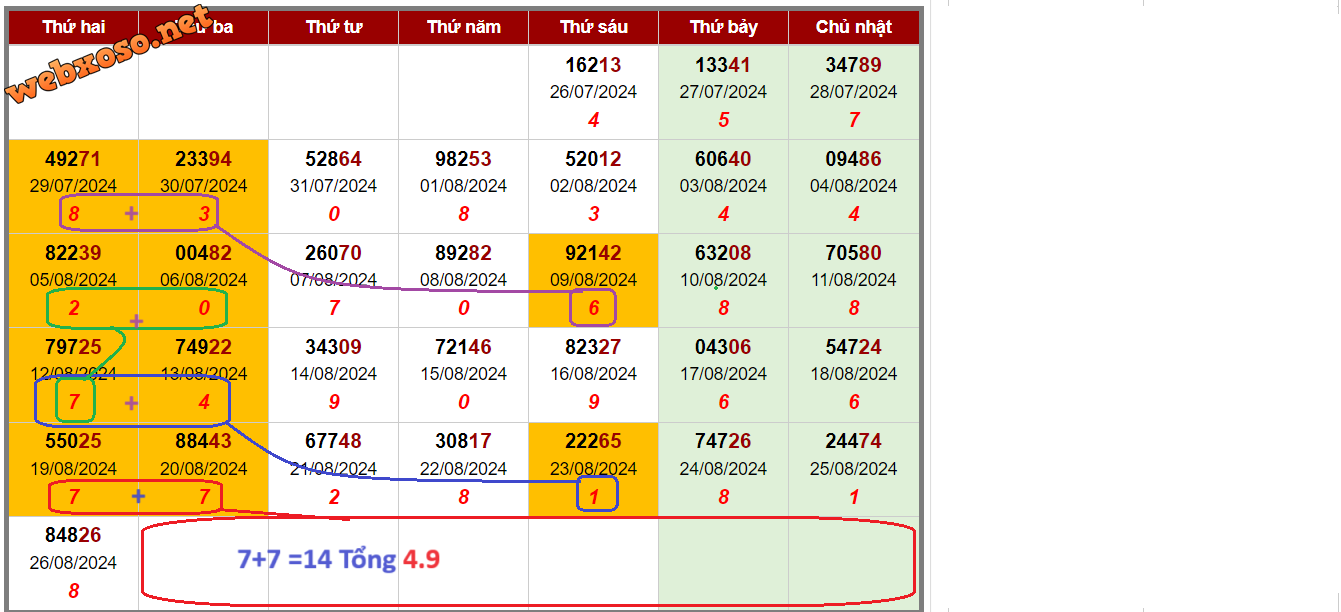This screenshot has width=1341, height=612.
Task: Select the Thứ sáu column header
Action: pyautogui.click(x=593, y=27)
